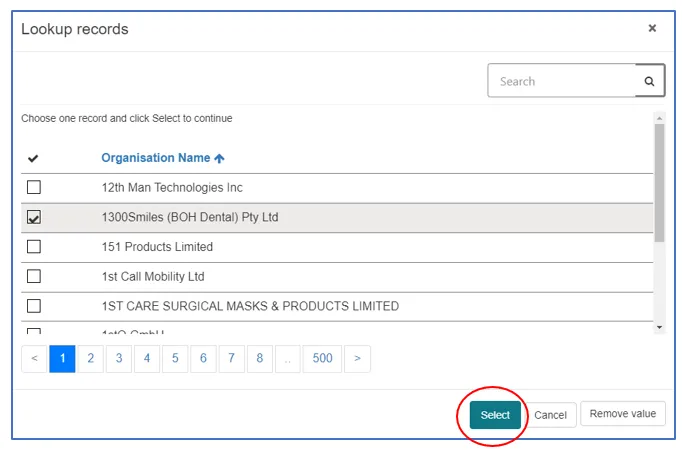
Task: Click the vertical scrollbar thumb
Action: [658, 180]
